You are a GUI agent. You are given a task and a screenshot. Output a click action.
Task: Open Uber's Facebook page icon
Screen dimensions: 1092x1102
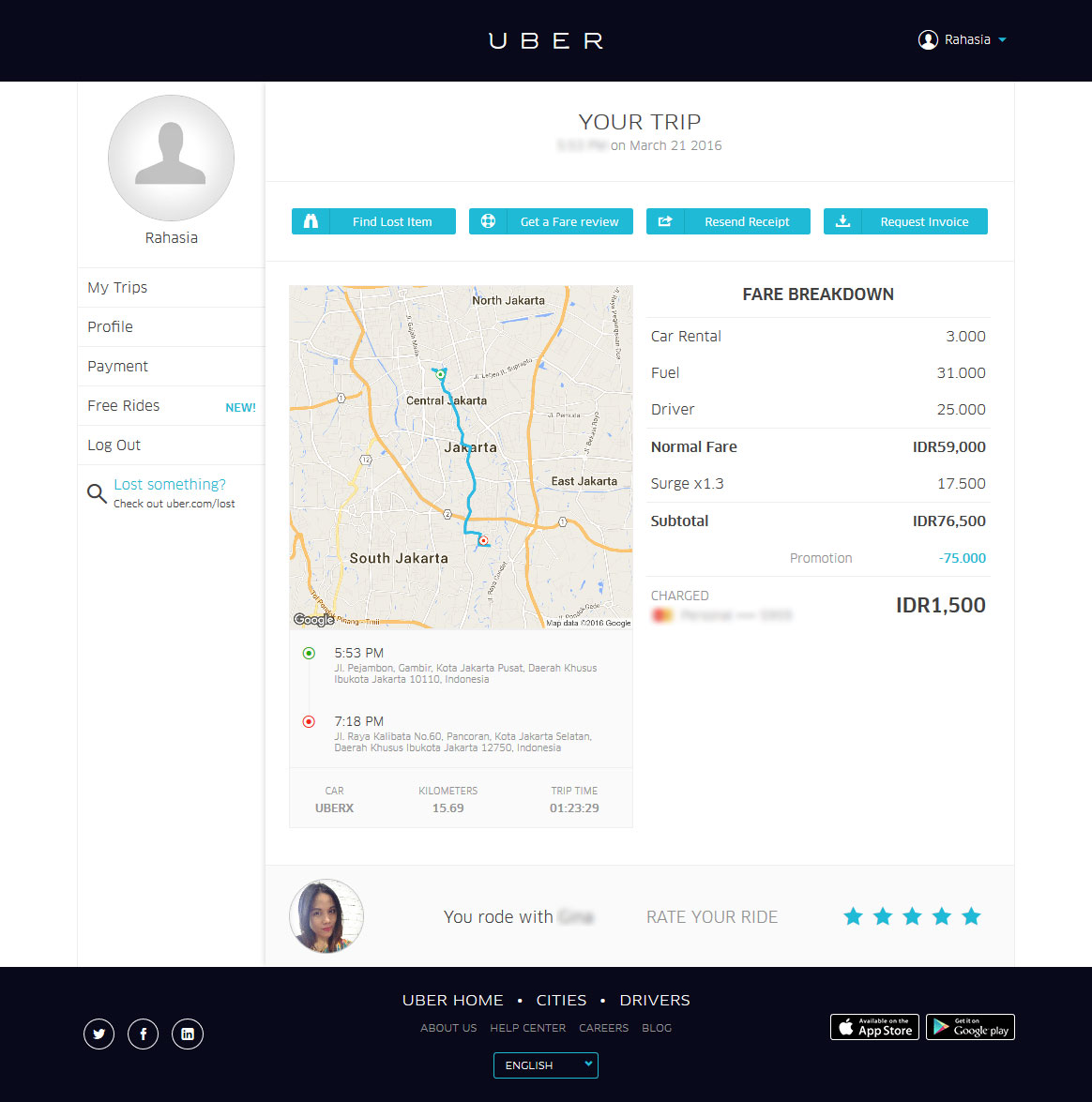(x=144, y=1034)
